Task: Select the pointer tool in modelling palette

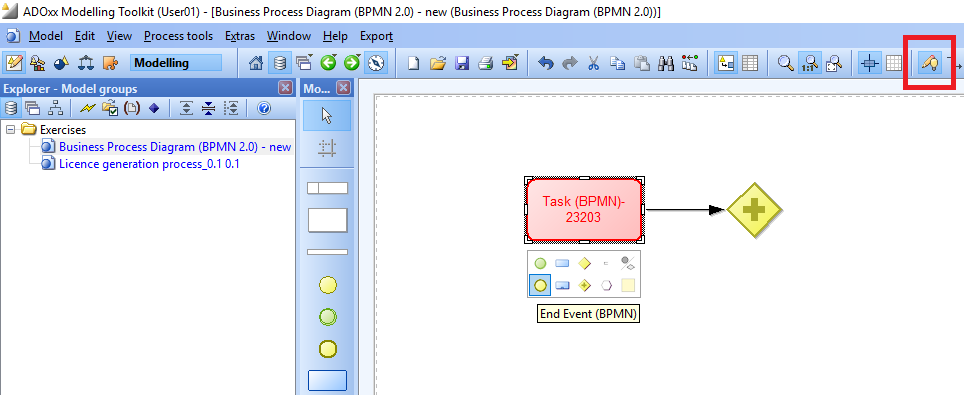Action: (x=327, y=116)
